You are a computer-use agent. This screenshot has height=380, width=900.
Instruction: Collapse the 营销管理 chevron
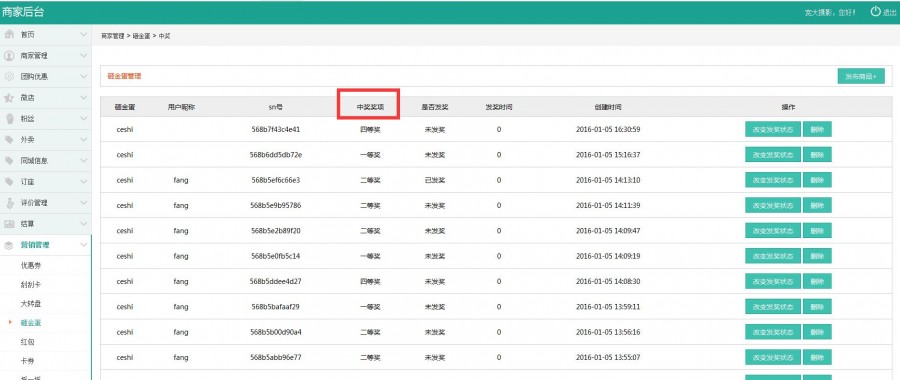[x=84, y=245]
